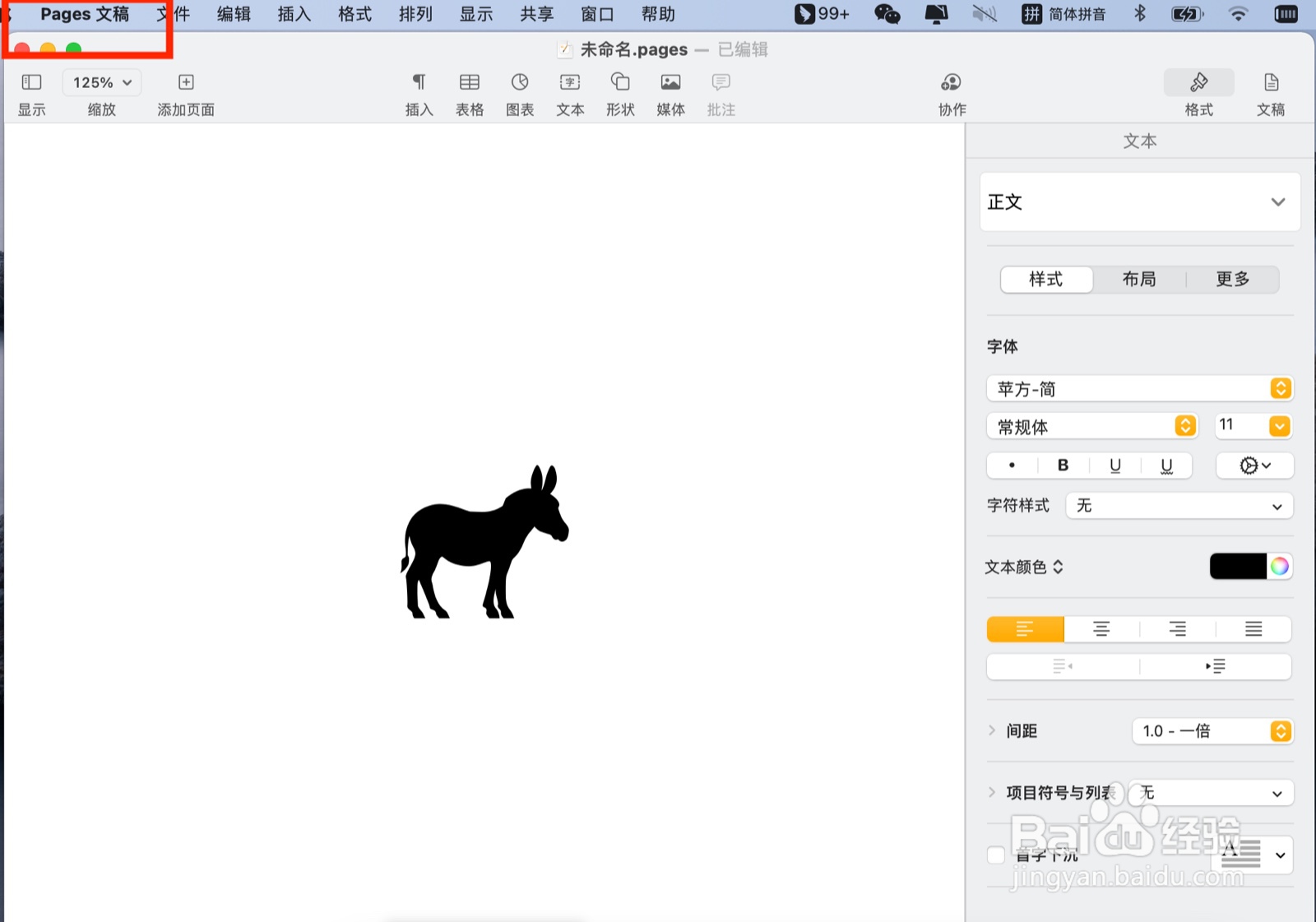
Task: Open the 共享 menu
Action: [537, 14]
